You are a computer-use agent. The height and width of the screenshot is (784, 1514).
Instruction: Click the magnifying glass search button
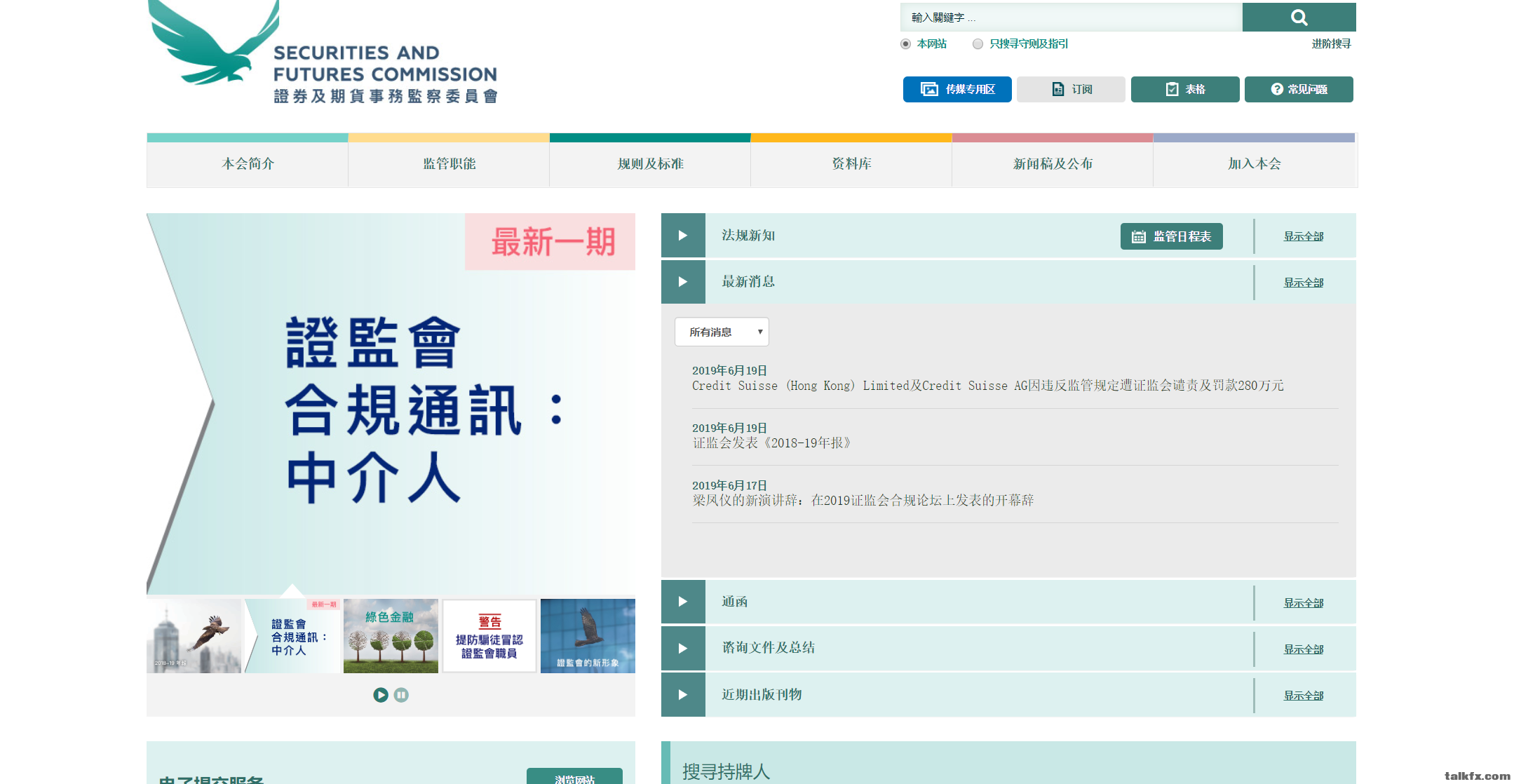coord(1299,18)
